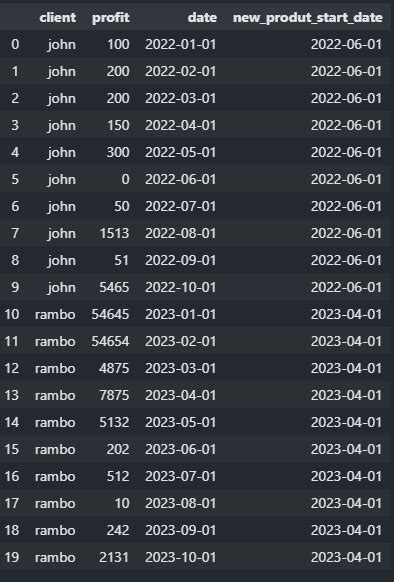This screenshot has width=394, height=582.
Task: Select the profit cell showing 1513
Action: coord(114,233)
